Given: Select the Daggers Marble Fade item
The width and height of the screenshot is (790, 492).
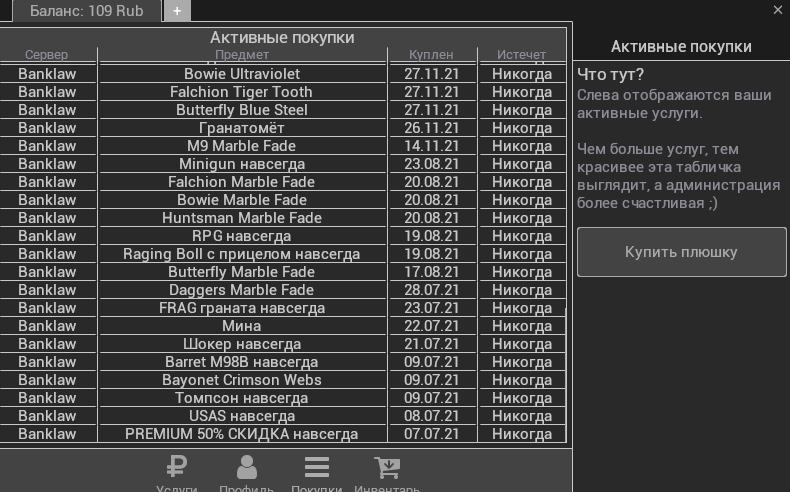Looking at the screenshot, I should click(x=242, y=290).
